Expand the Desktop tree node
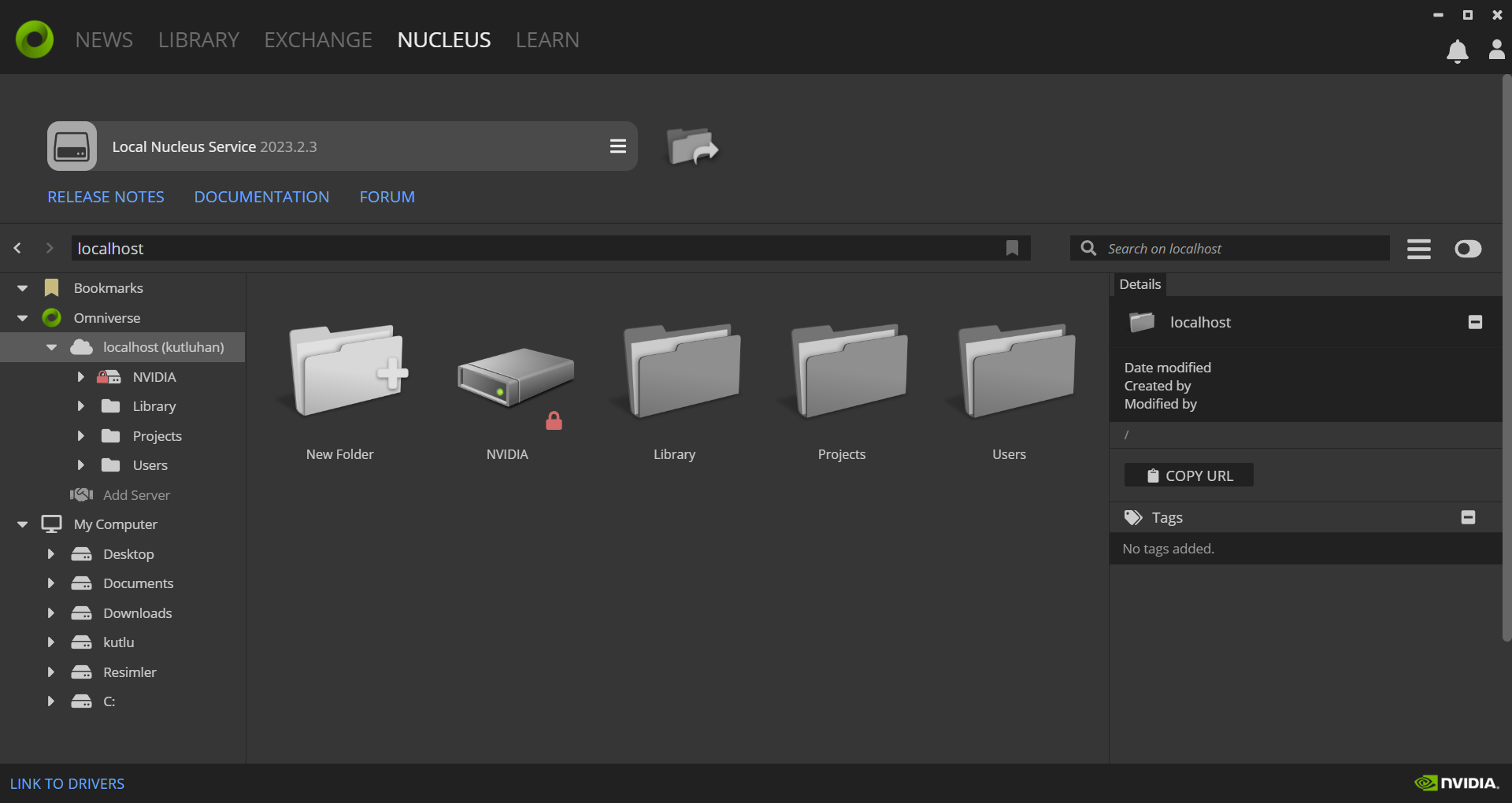The width and height of the screenshot is (1512, 803). point(50,554)
